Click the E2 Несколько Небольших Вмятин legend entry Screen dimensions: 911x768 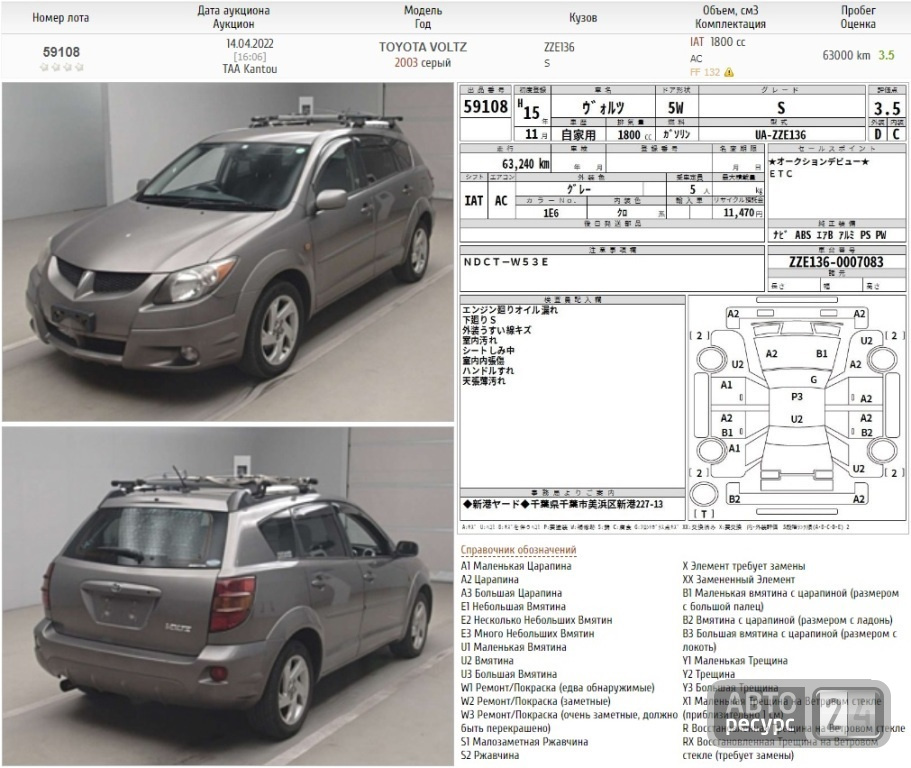[536, 620]
